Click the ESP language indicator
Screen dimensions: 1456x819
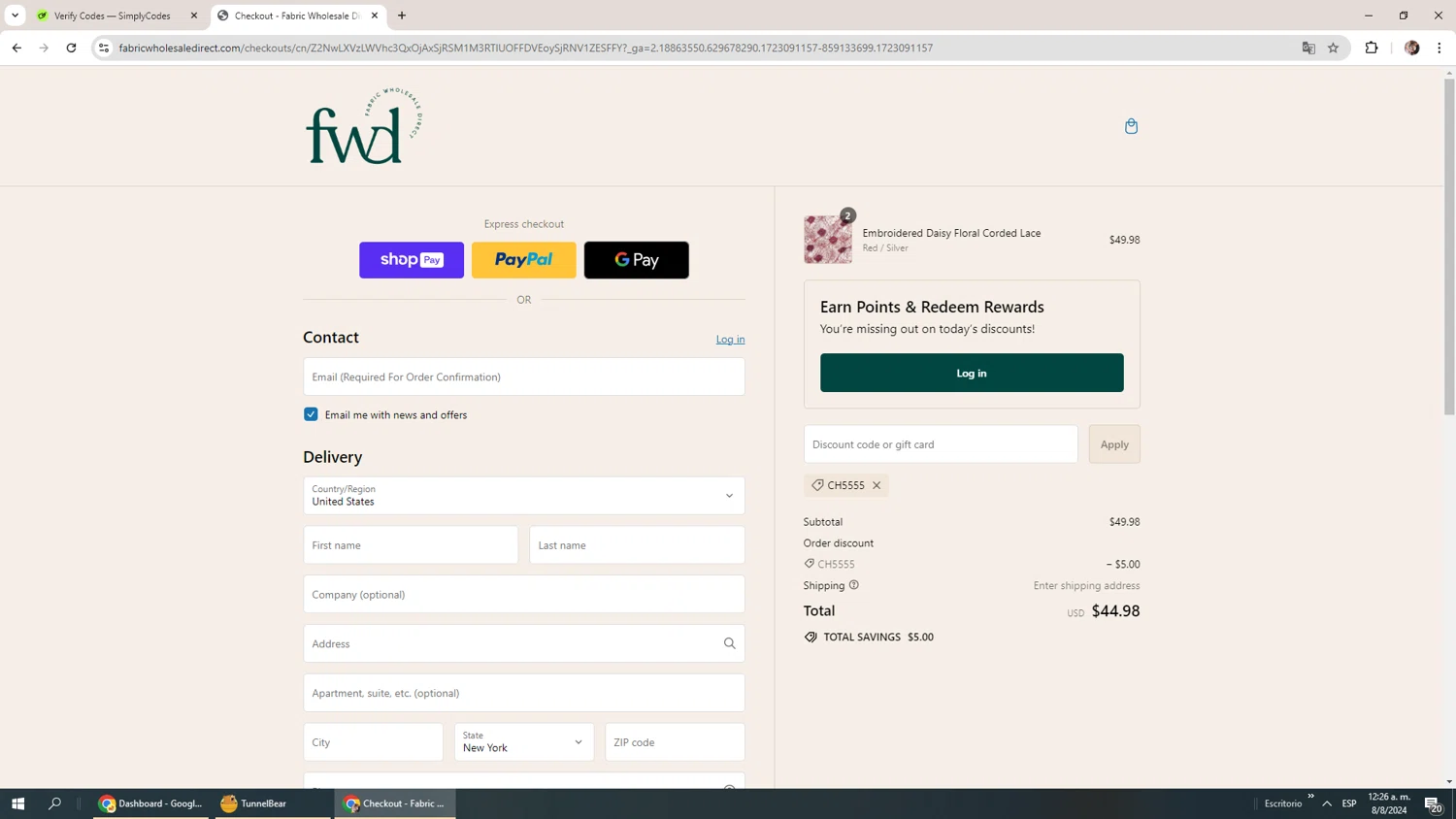click(x=1349, y=803)
